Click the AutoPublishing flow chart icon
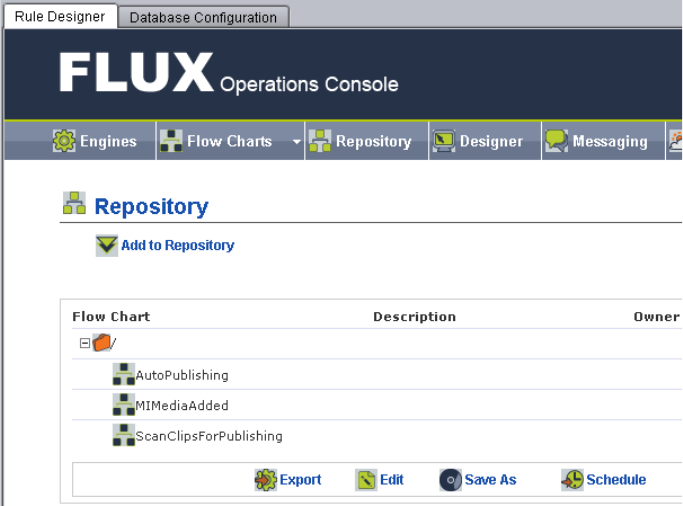Viewport: 683px width, 506px height. (x=124, y=374)
